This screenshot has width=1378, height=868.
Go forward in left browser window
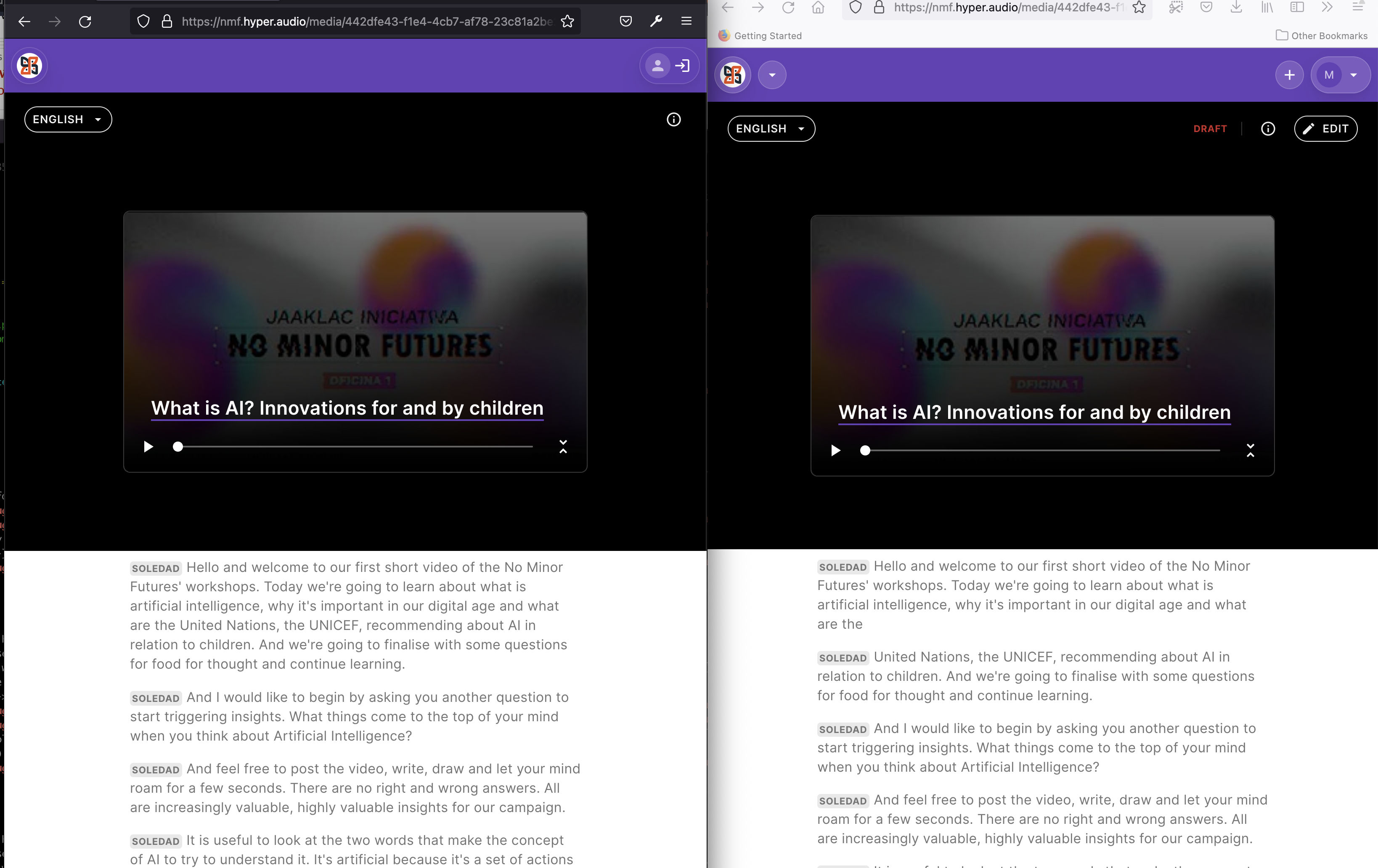[x=55, y=22]
